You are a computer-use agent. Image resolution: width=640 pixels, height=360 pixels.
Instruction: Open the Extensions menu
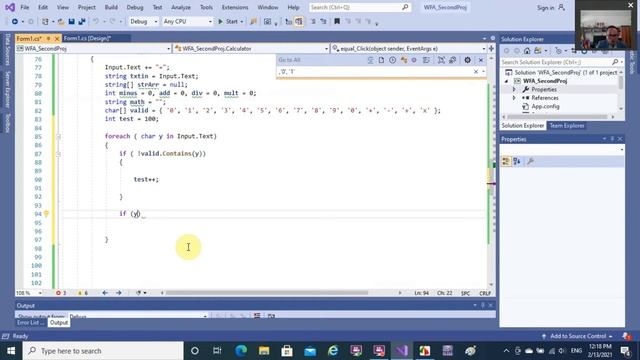click(235, 7)
